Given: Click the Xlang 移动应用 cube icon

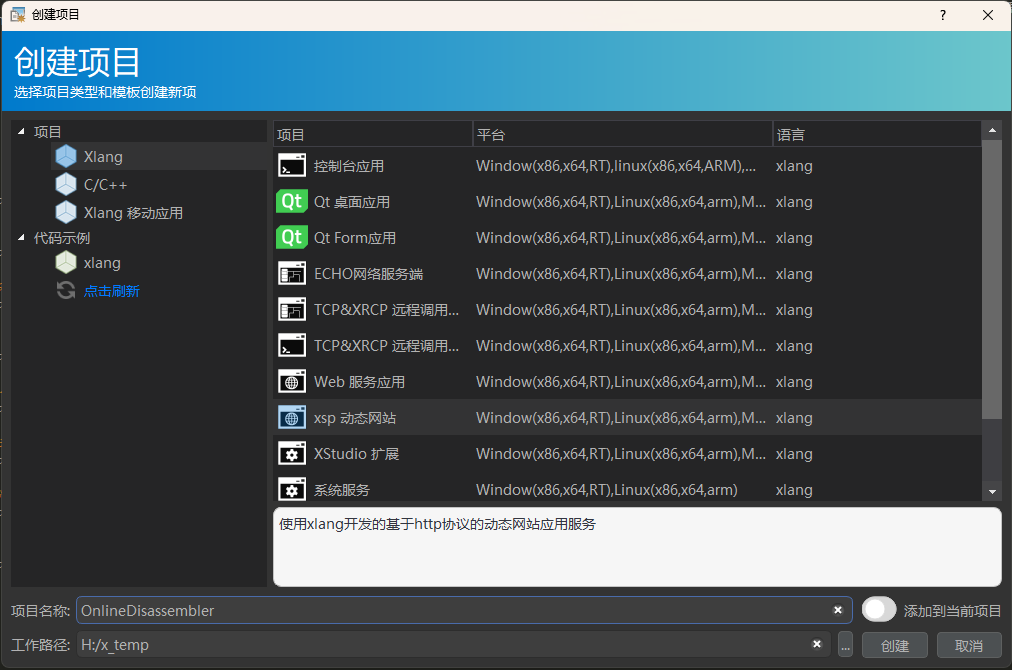Looking at the screenshot, I should click(x=66, y=212).
